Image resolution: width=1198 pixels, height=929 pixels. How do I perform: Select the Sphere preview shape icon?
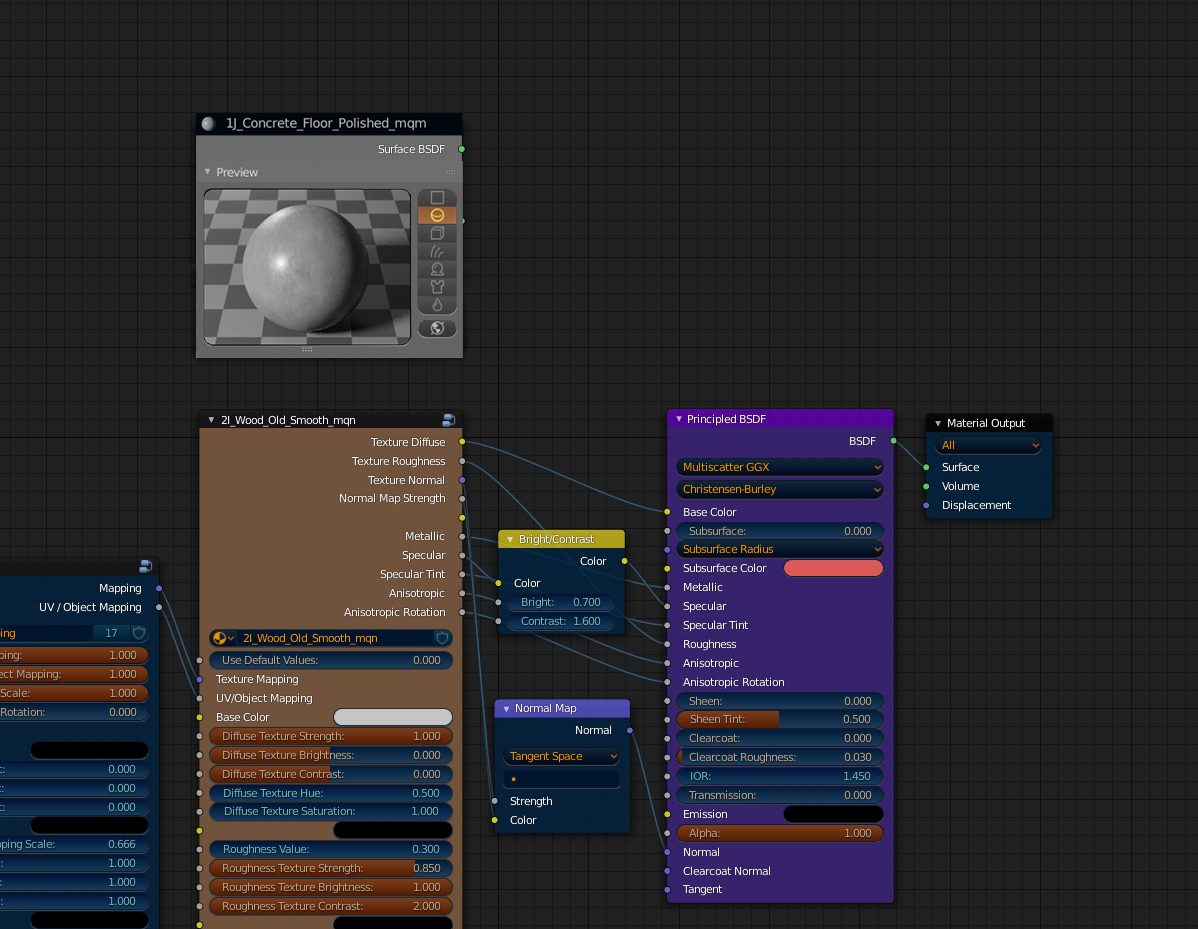tap(437, 215)
